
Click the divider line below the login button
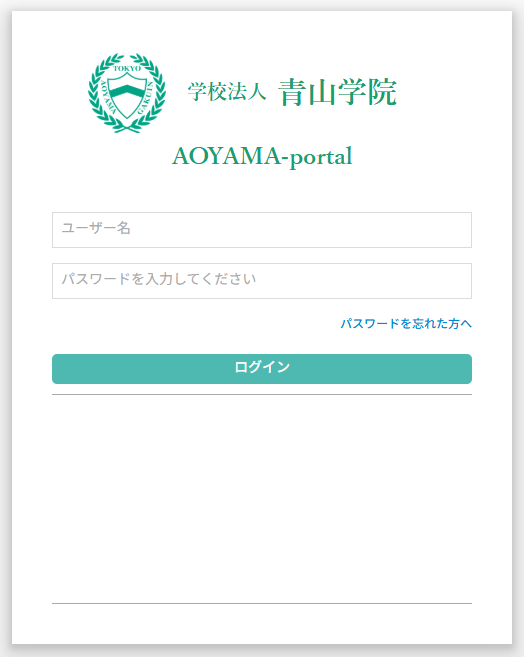[262, 394]
